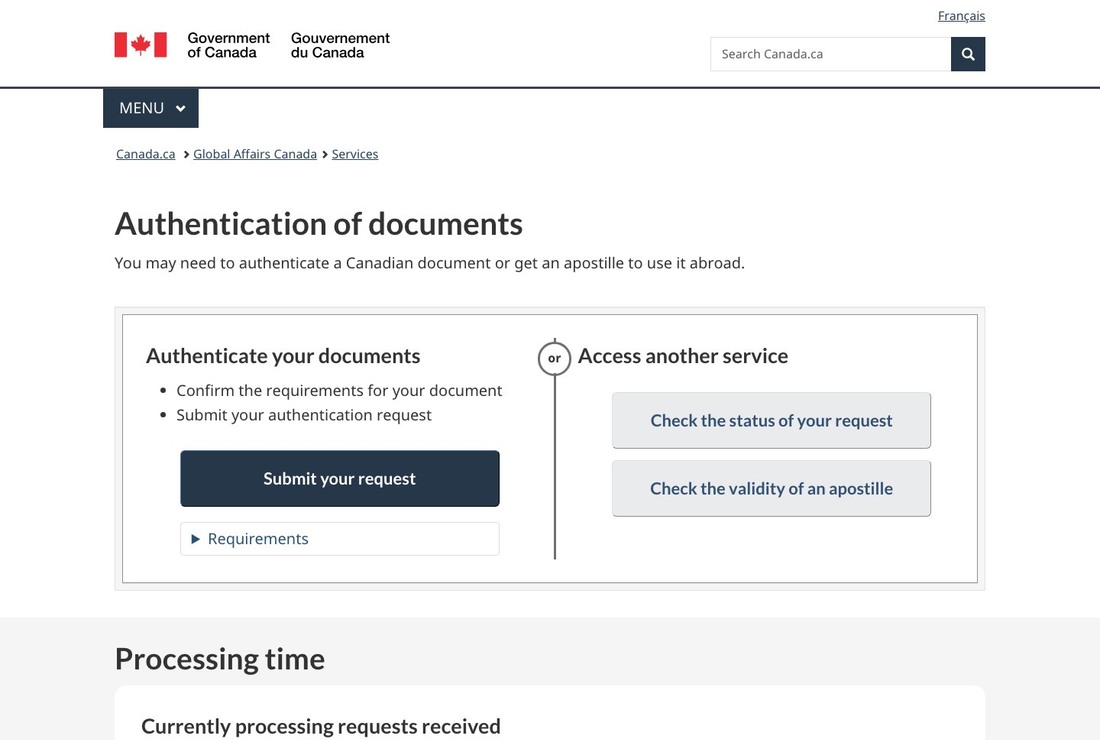Click the Government of Canada wordmark text
Image resolution: width=1100 pixels, height=740 pixels.
(x=288, y=45)
